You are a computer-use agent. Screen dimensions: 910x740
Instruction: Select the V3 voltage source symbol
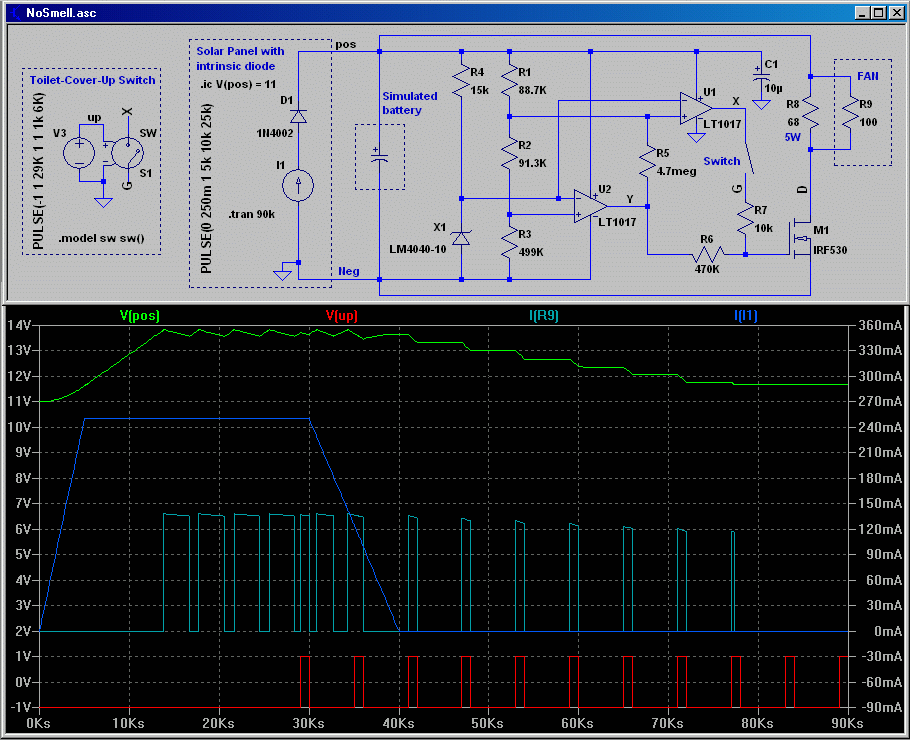[x=79, y=153]
